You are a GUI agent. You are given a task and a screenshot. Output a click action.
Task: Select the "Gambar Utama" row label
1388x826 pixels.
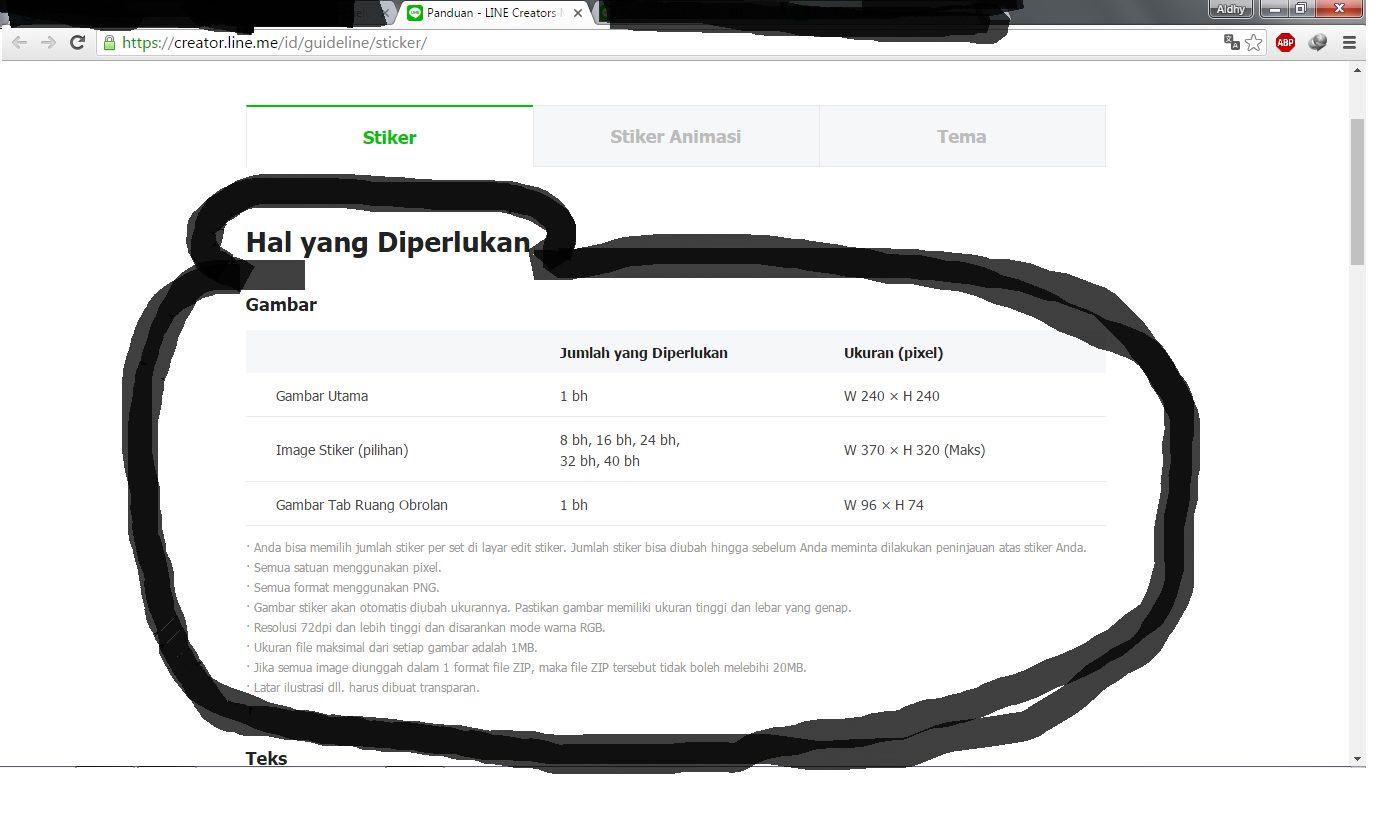[322, 396]
